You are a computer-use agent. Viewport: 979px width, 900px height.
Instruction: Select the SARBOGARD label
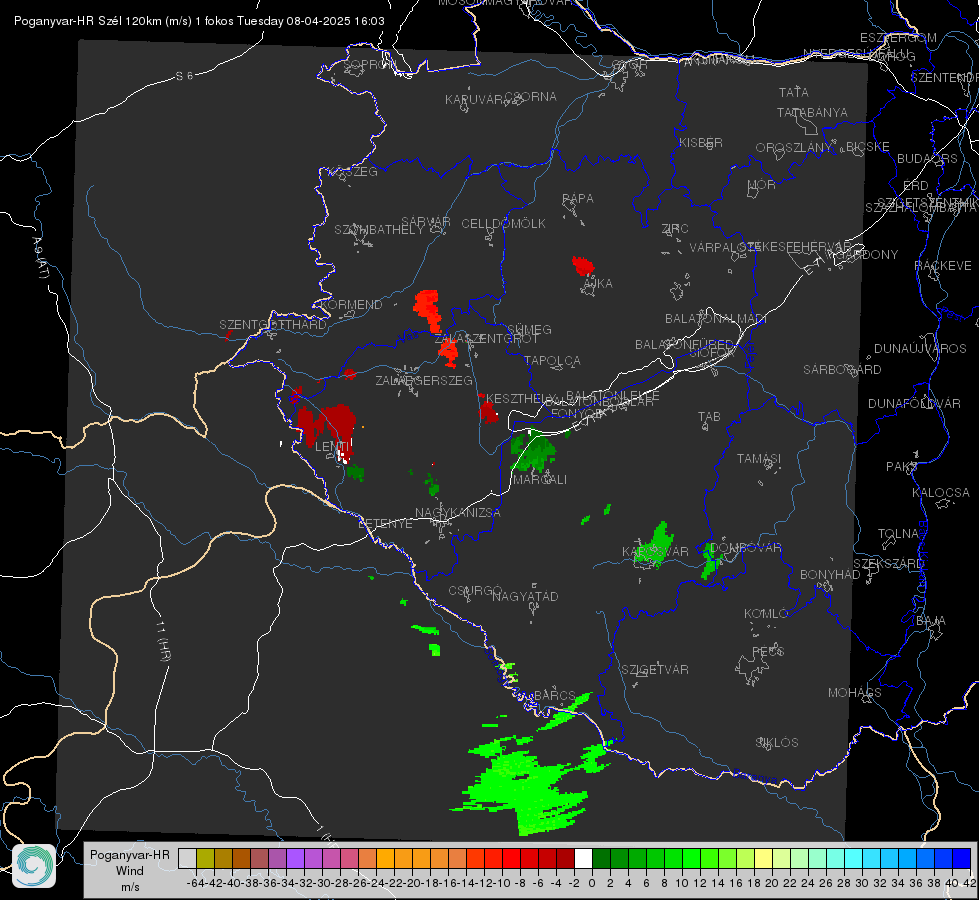[x=842, y=370]
